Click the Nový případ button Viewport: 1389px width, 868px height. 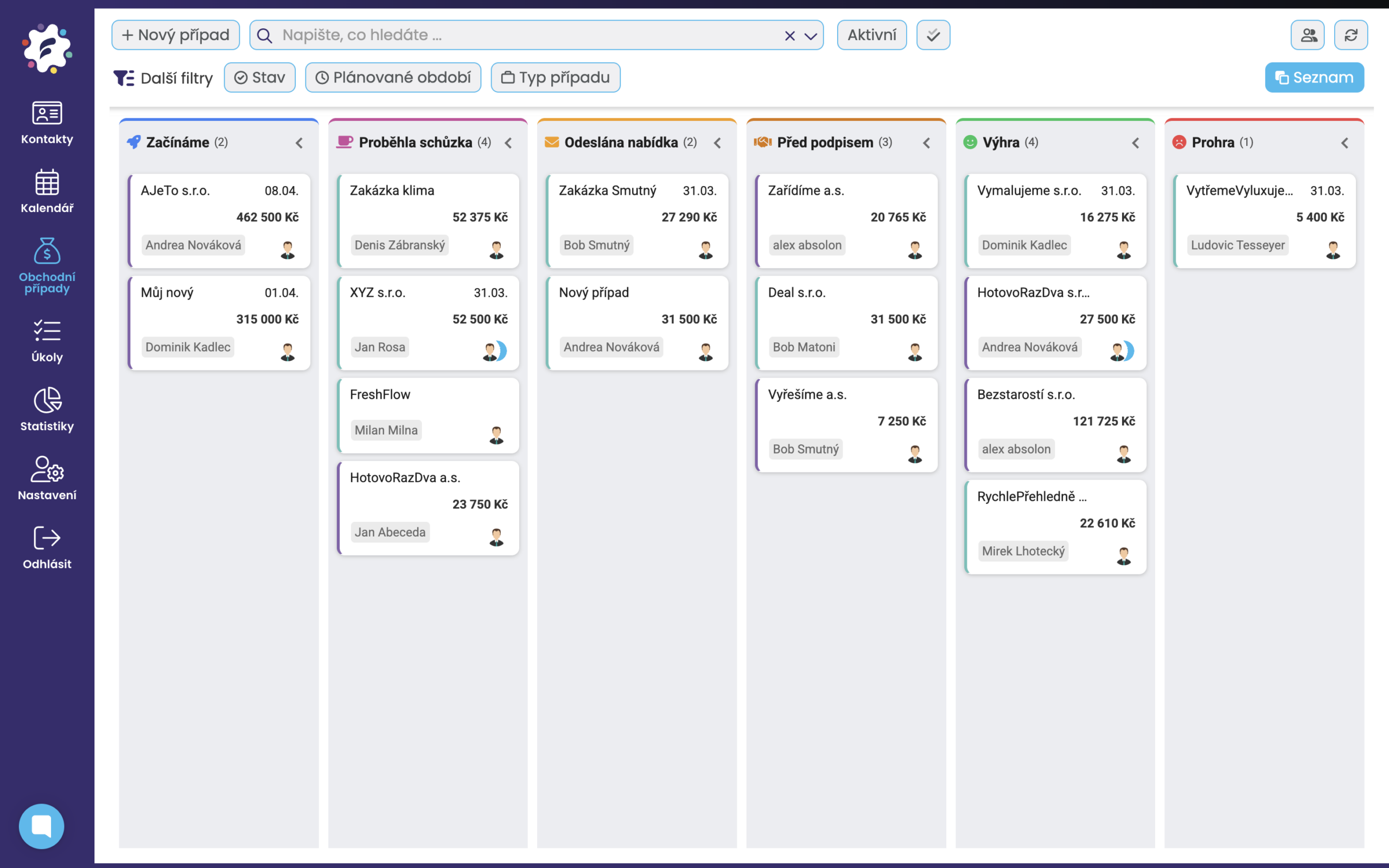[x=175, y=35]
